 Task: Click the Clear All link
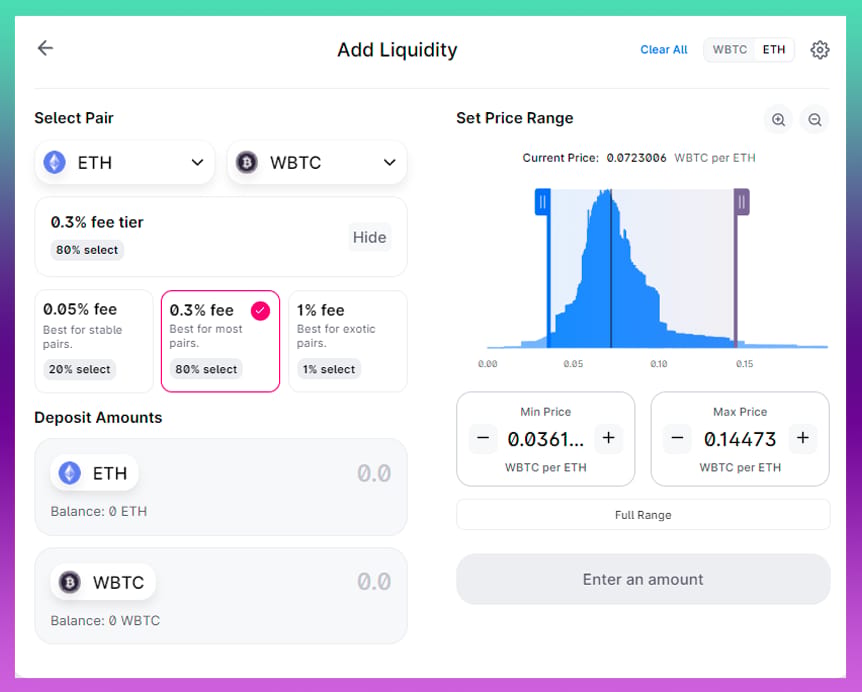tap(664, 49)
